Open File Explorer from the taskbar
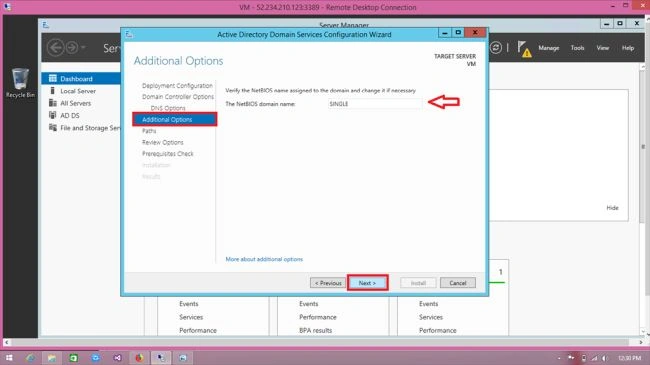Screen dimensions: 650x365 (x=52, y=358)
